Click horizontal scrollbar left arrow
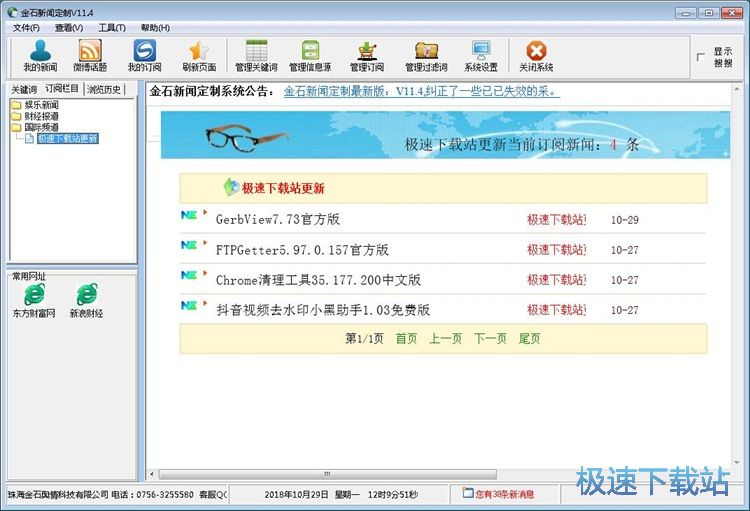 pyautogui.click(x=152, y=474)
